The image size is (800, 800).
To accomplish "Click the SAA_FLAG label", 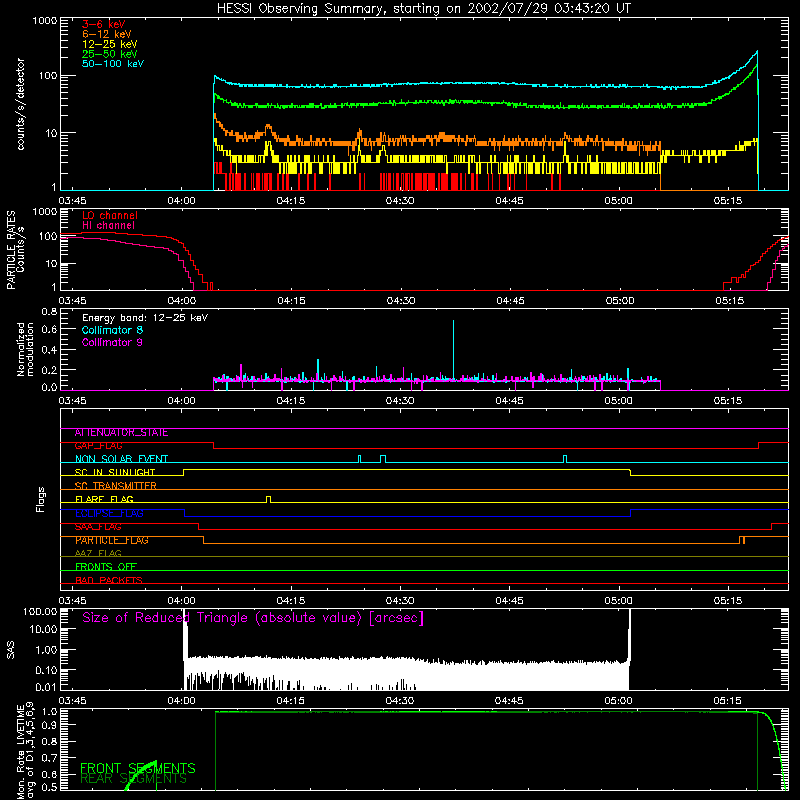I will (x=98, y=527).
